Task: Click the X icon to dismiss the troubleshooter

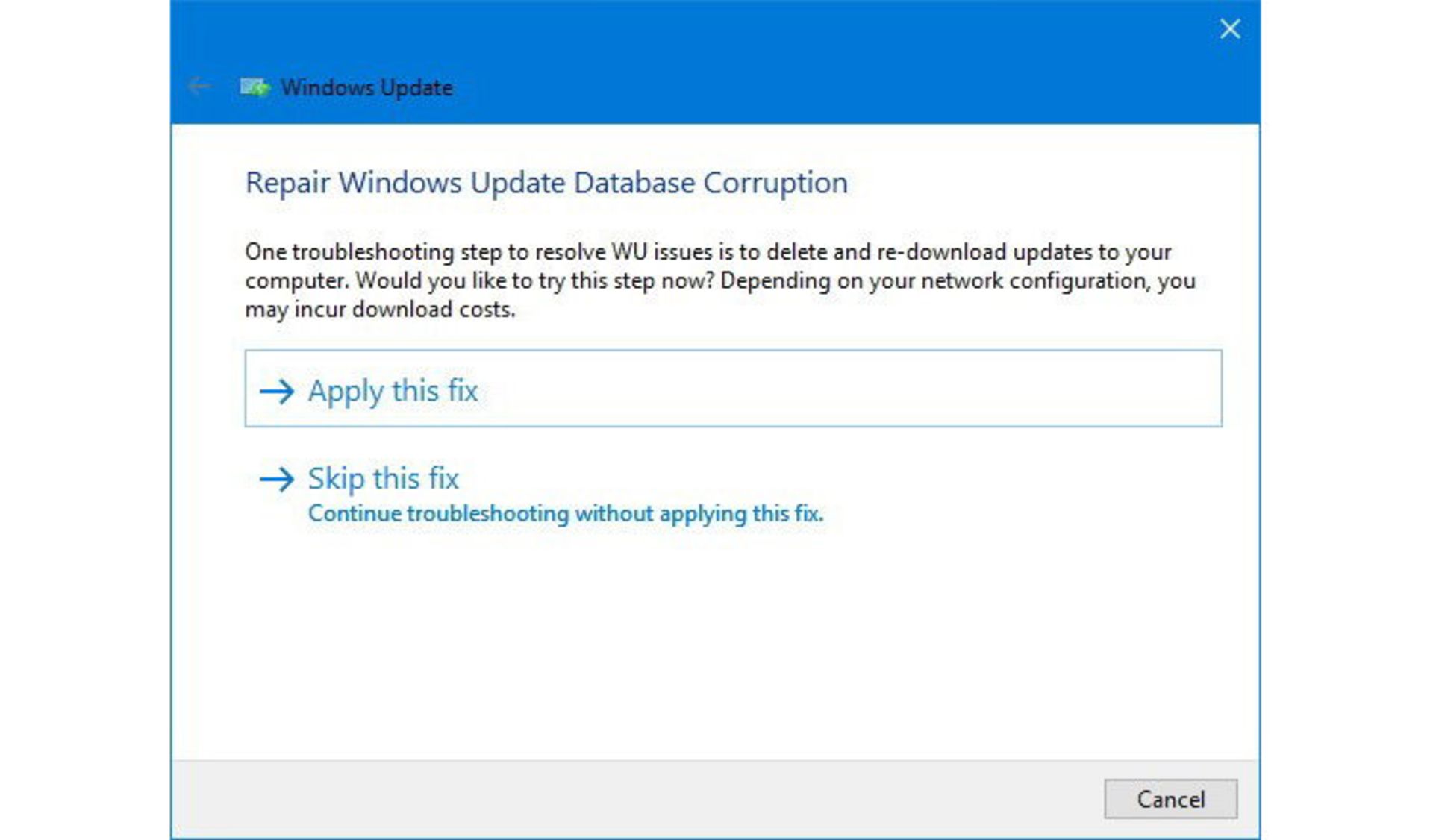Action: (x=1229, y=29)
